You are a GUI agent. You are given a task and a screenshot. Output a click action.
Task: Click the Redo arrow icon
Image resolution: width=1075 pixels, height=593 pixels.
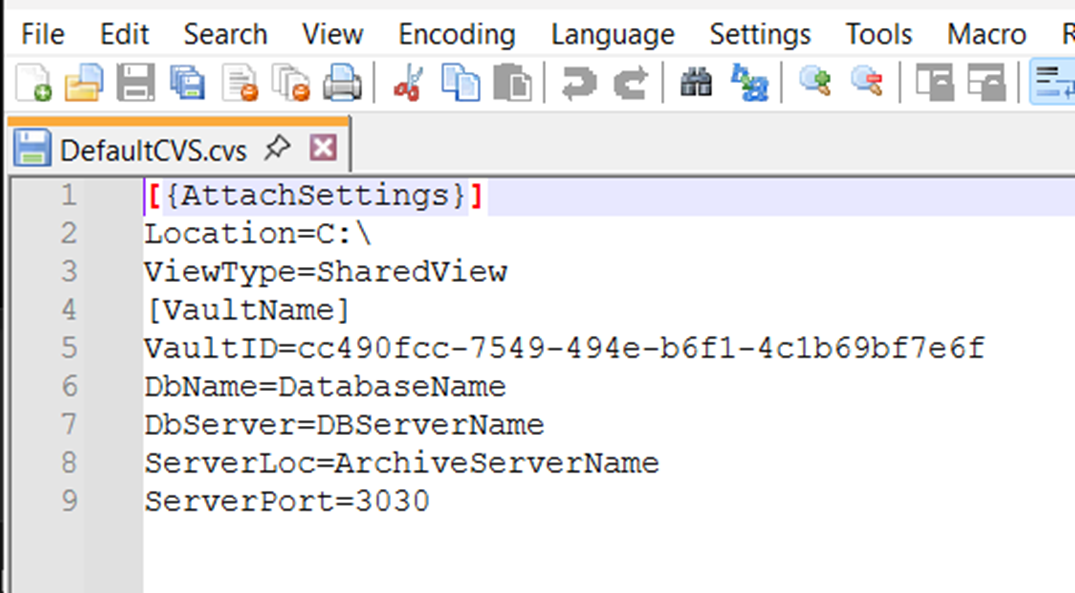(630, 85)
